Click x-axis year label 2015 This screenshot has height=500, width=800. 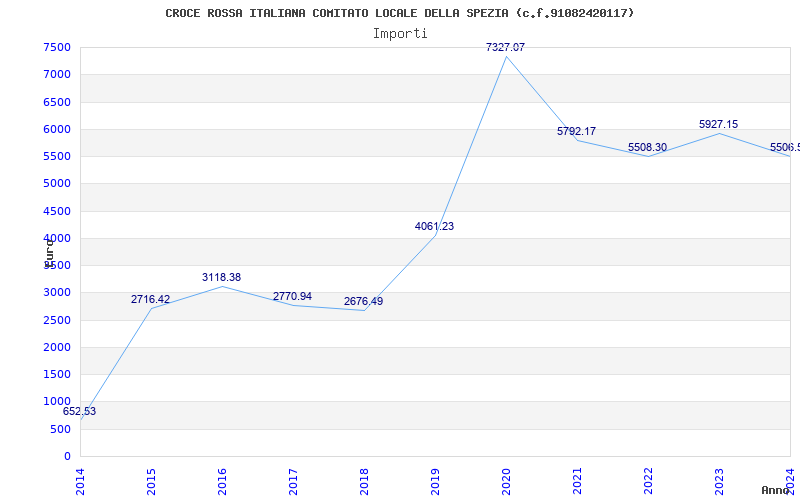click(151, 482)
